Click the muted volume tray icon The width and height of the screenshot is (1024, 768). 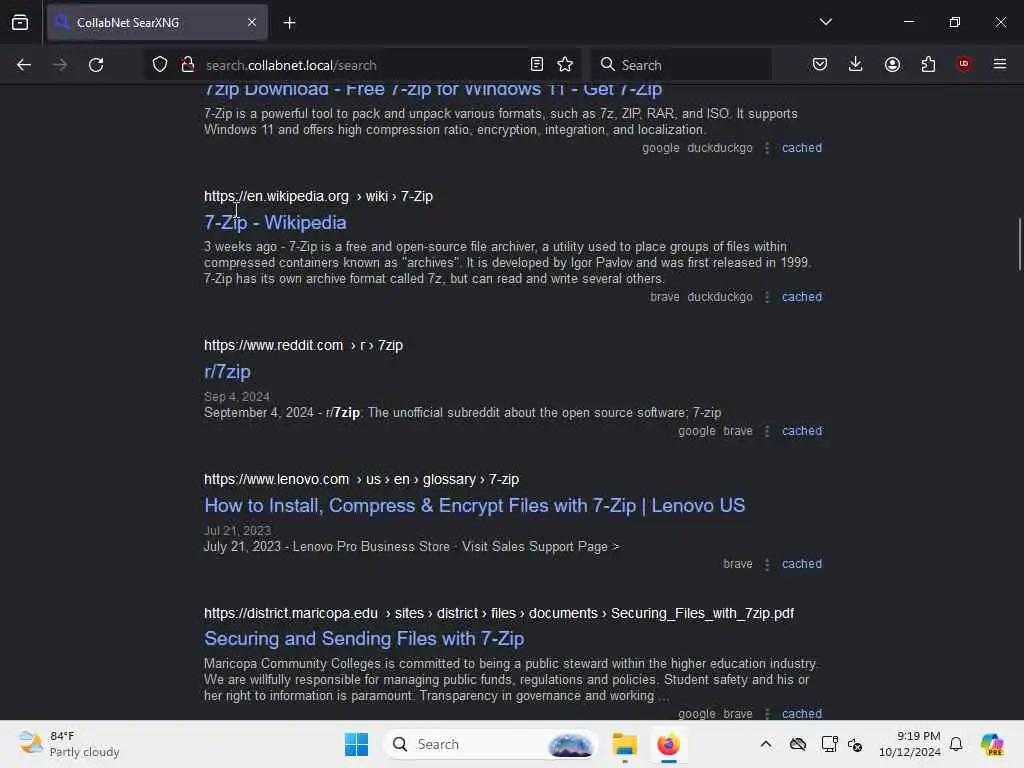coord(855,744)
